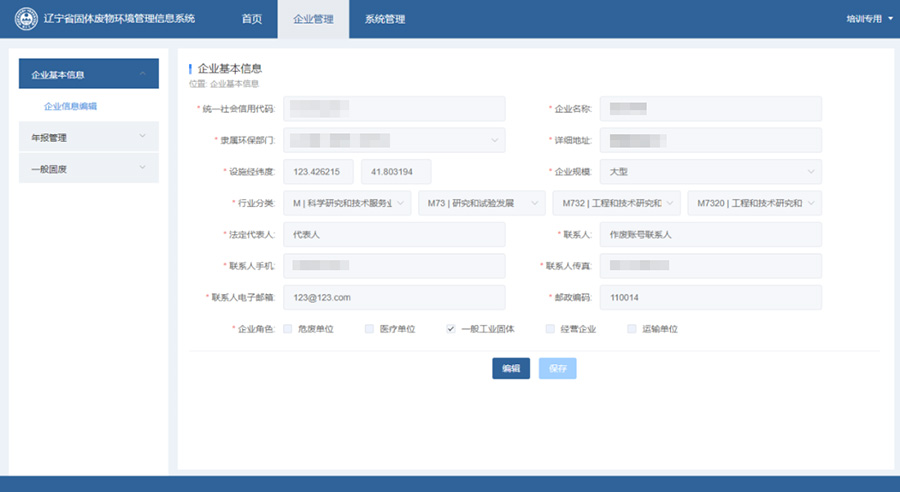Collapse the 企业基本信息 sidebar section

point(89,73)
